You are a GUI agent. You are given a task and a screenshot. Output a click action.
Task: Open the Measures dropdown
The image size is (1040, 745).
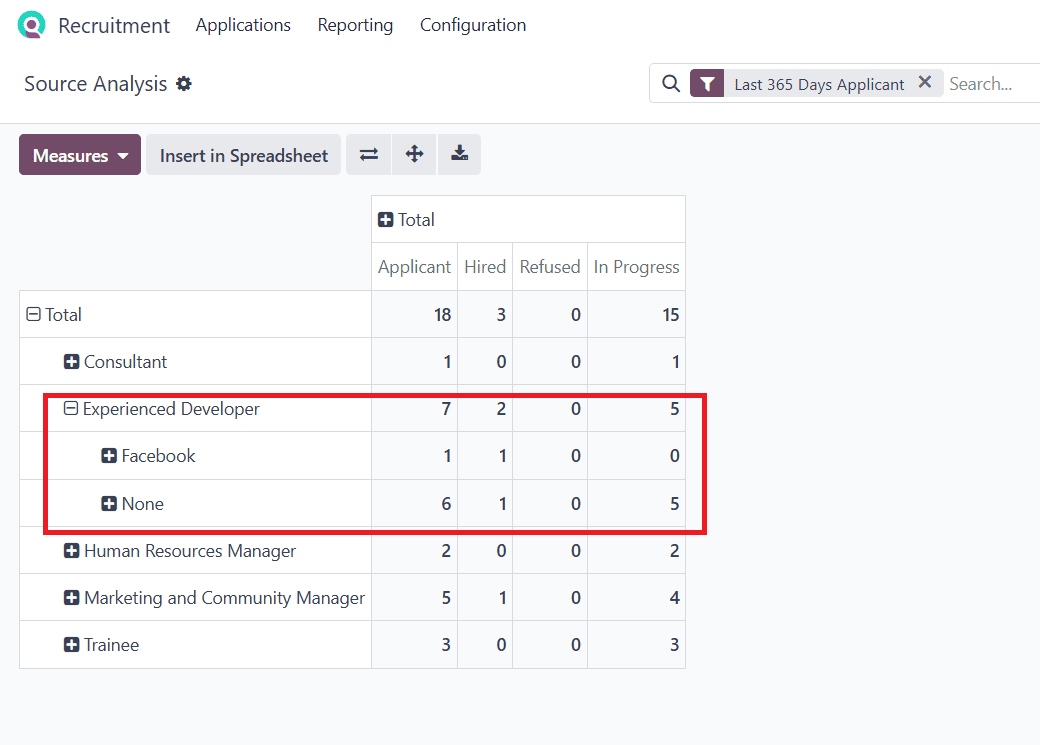[80, 155]
